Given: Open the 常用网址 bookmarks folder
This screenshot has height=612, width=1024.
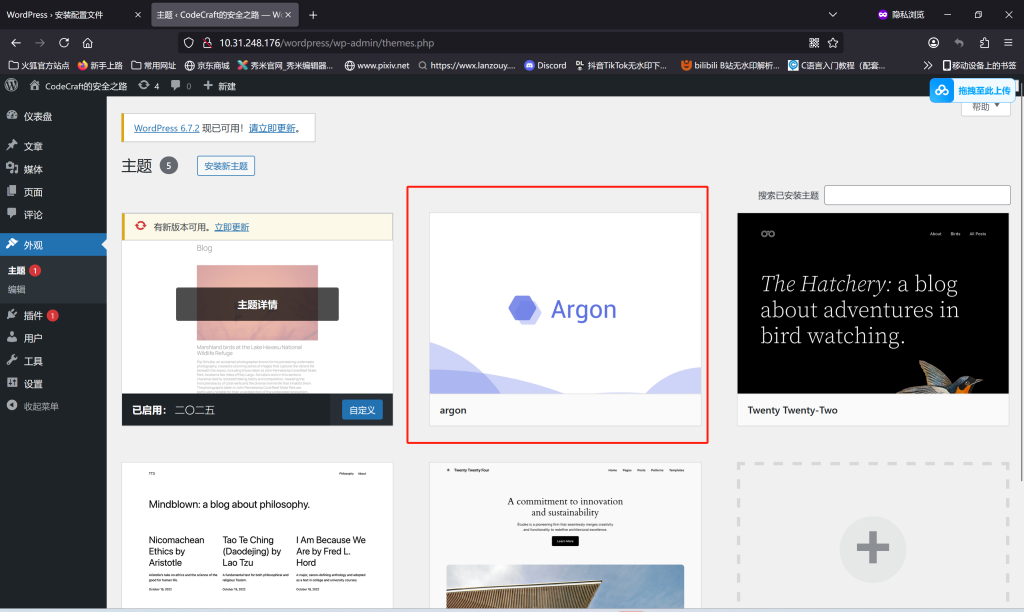Looking at the screenshot, I should pyautogui.click(x=153, y=65).
